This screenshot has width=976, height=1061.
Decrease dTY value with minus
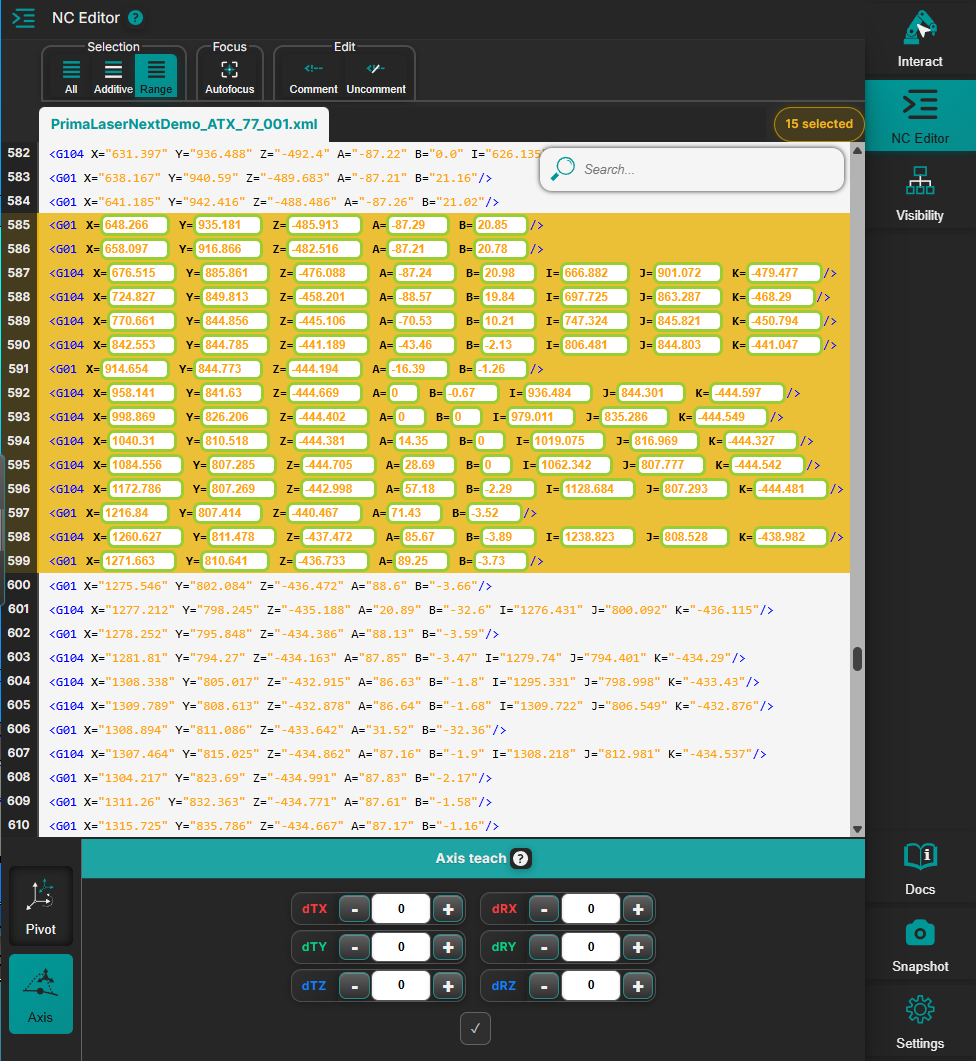[354, 947]
